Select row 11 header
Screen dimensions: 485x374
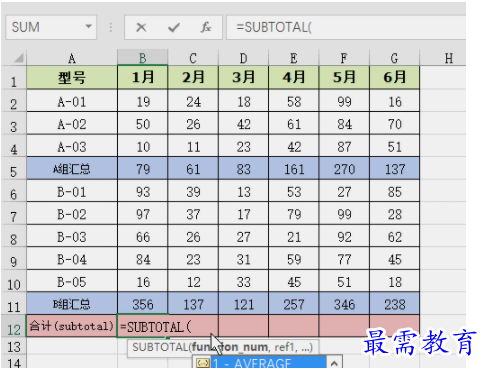pyautogui.click(x=13, y=304)
